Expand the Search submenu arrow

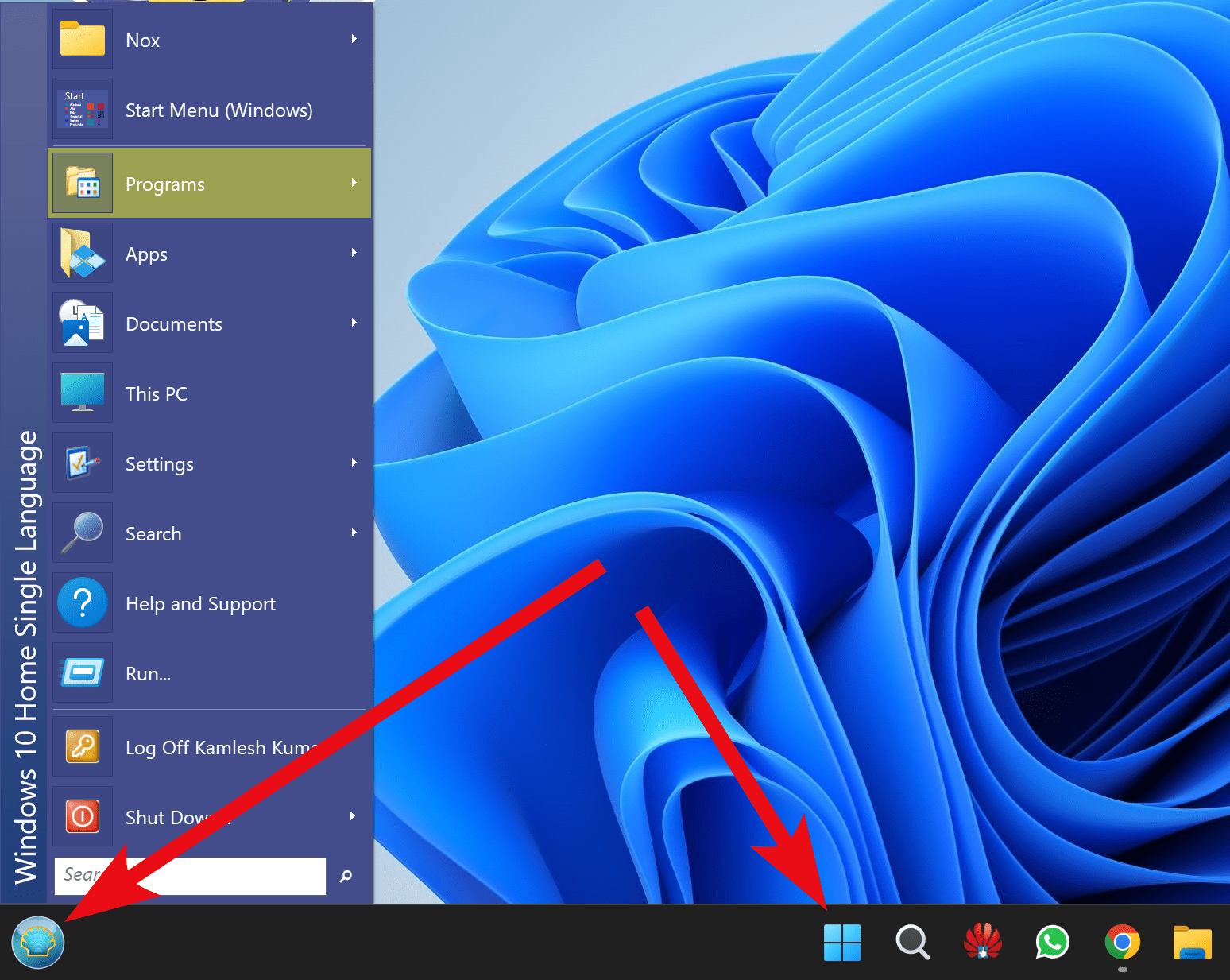[354, 533]
